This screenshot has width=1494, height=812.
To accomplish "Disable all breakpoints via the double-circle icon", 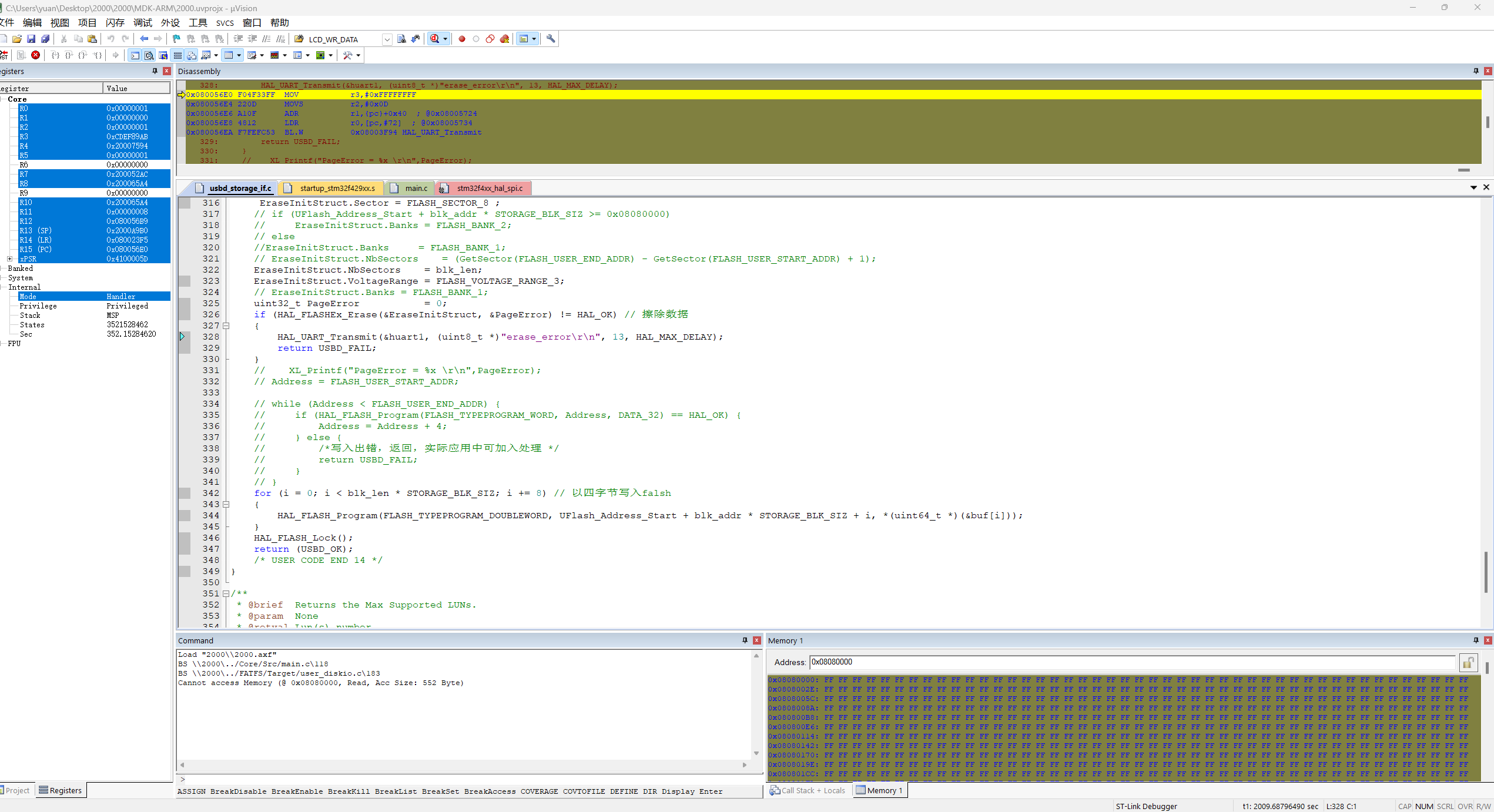I will [x=490, y=39].
